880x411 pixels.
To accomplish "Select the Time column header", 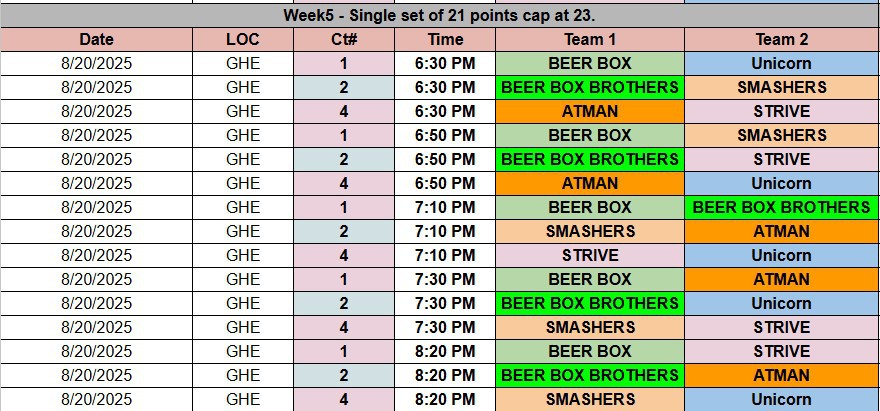I will [x=445, y=40].
